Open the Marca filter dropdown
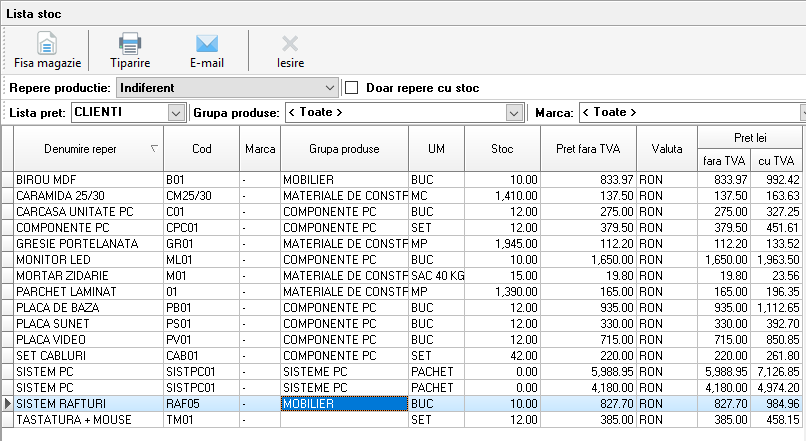This screenshot has height=441, width=806. 801,112
